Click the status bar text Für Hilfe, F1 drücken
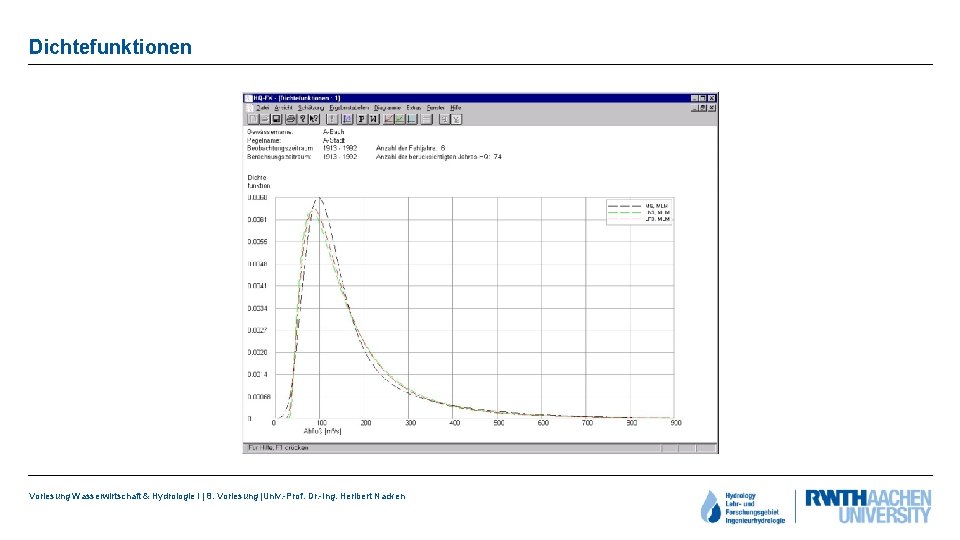The image size is (960, 540). tap(278, 448)
